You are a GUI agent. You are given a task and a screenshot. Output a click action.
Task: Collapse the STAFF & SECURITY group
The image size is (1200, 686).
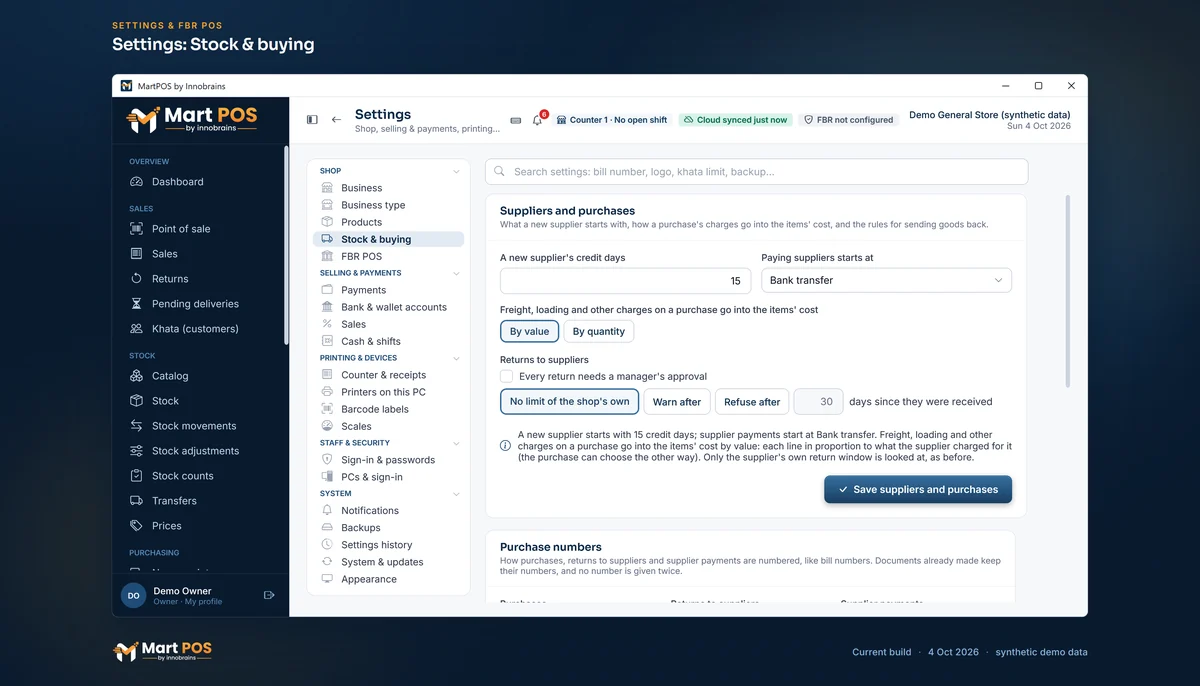[456, 443]
